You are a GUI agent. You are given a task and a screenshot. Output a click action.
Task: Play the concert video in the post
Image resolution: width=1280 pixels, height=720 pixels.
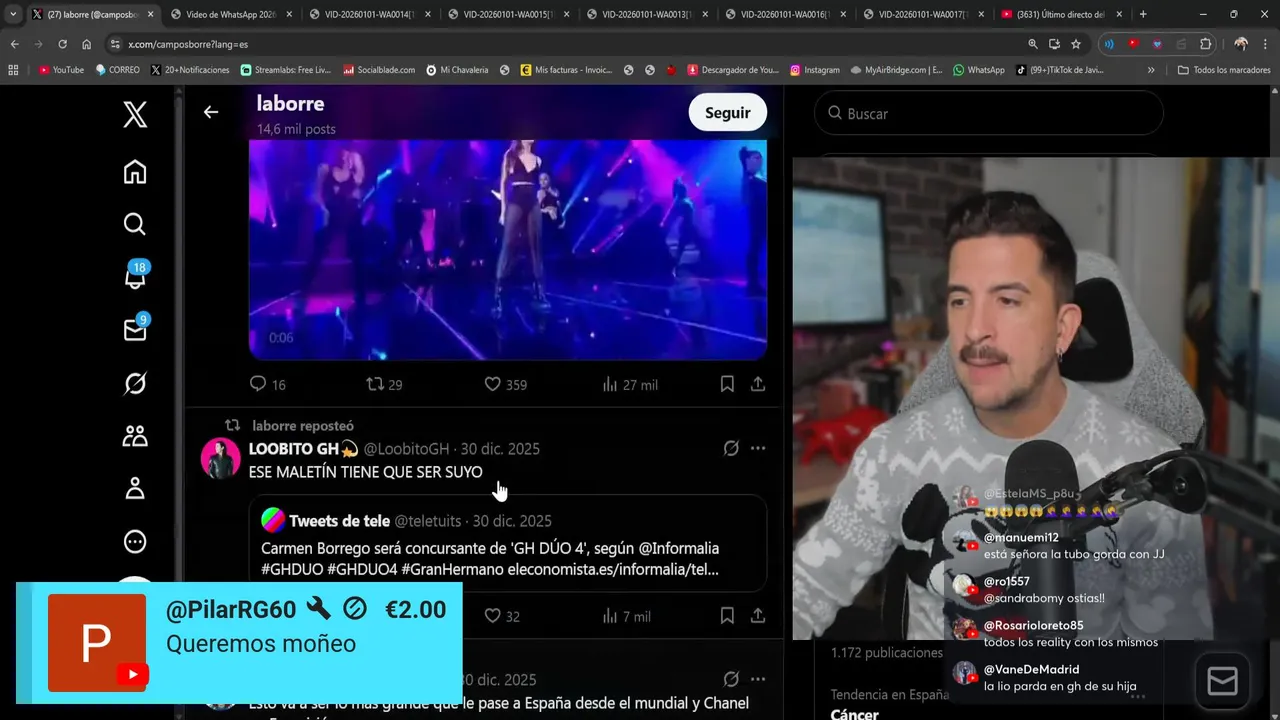coord(508,249)
